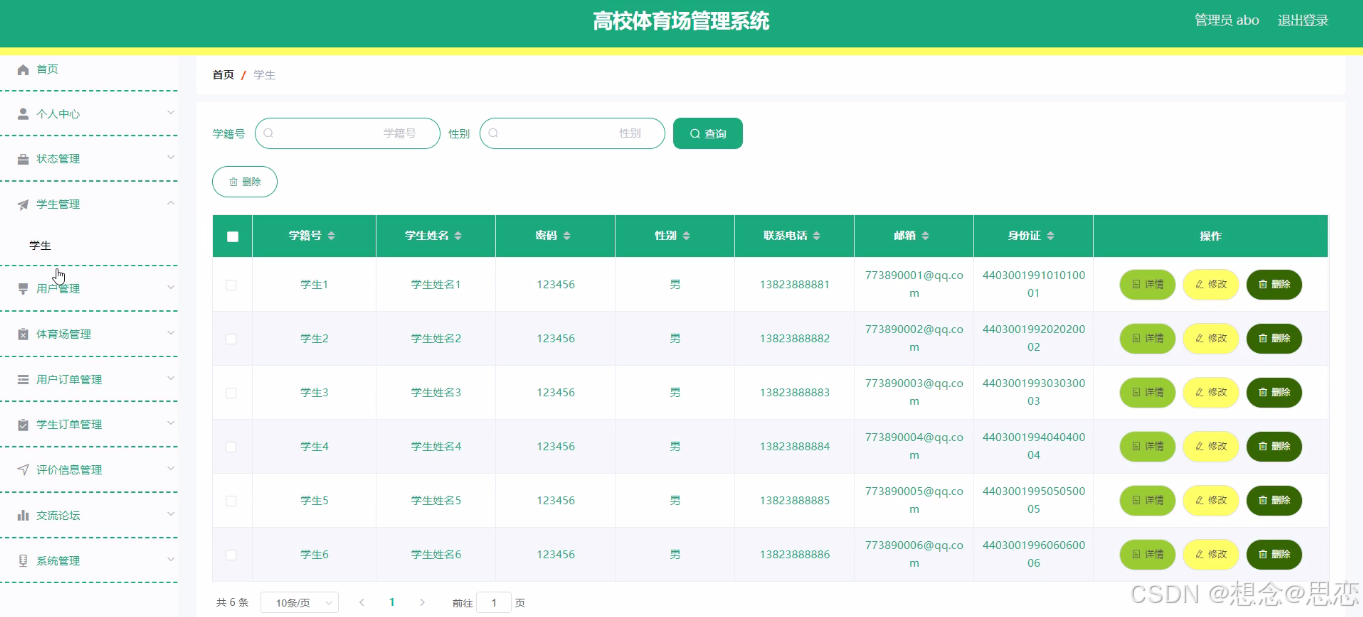This screenshot has height=617, width=1363.
Task: Select page 1 in pagination
Action: [x=392, y=602]
